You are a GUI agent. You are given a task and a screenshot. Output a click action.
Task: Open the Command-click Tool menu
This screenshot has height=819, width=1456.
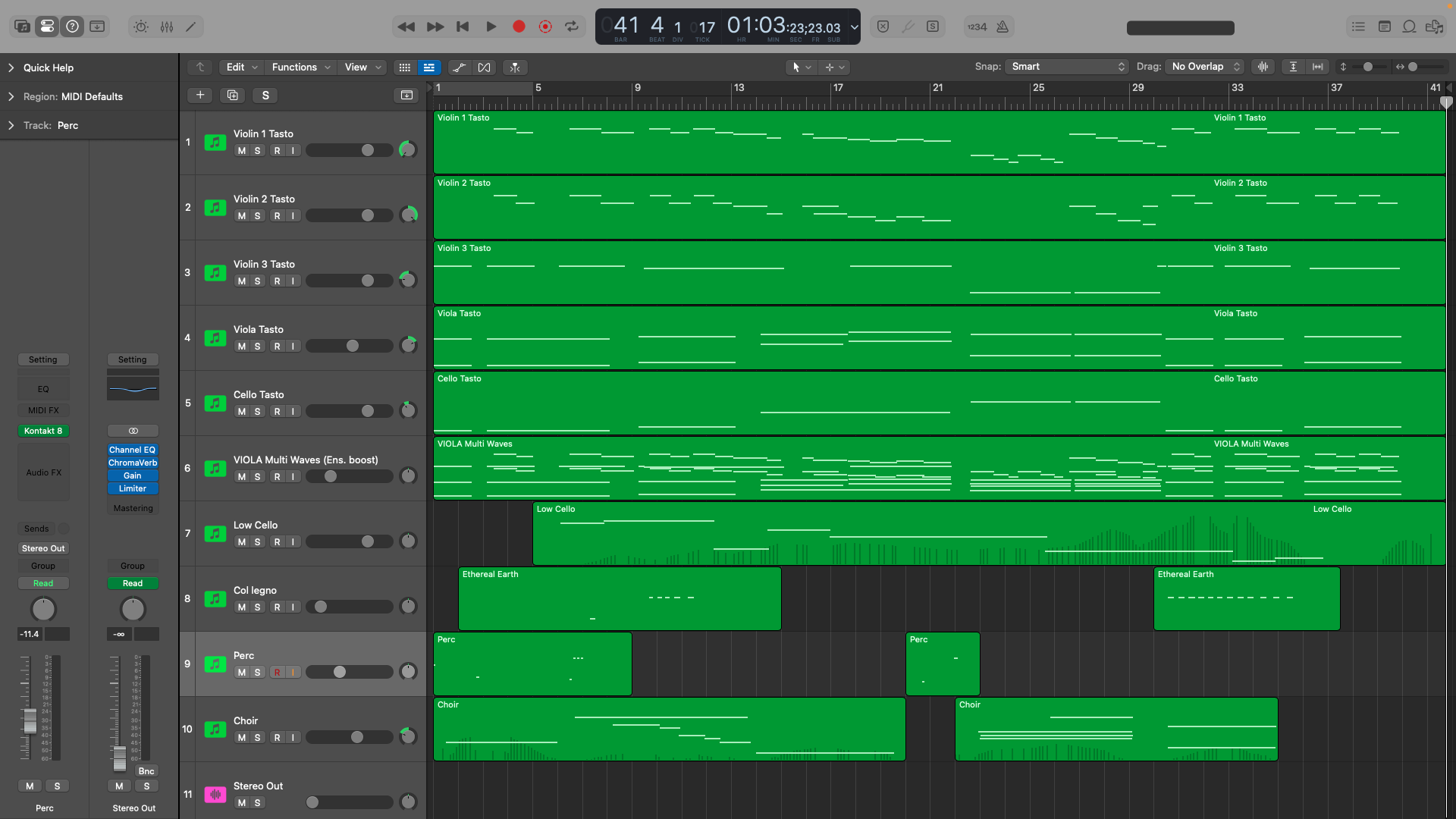click(x=835, y=67)
